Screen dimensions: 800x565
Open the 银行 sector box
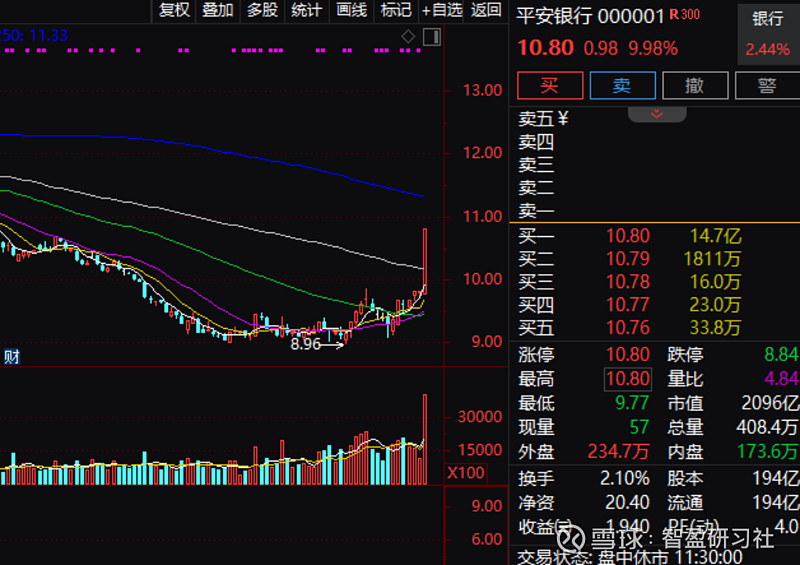(x=768, y=35)
